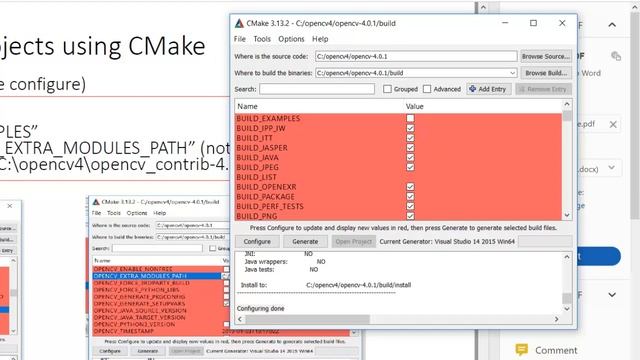Screen dimensions: 640x360
Task: Click the Browse Source button
Action: pos(546,56)
